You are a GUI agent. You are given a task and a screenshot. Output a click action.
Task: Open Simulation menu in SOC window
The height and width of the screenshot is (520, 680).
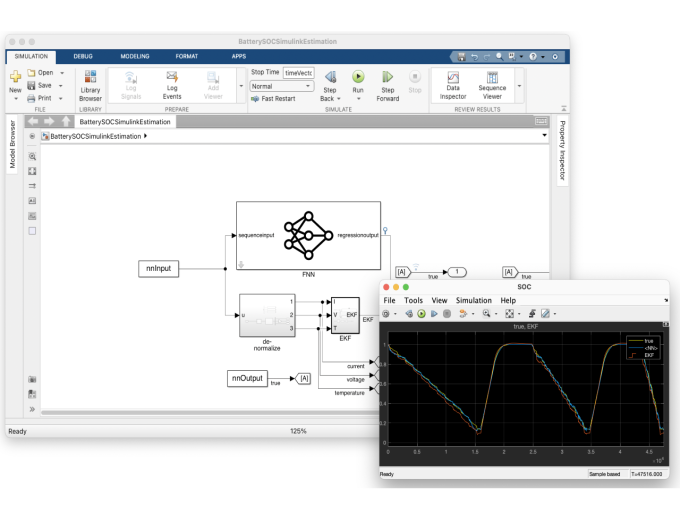474,300
